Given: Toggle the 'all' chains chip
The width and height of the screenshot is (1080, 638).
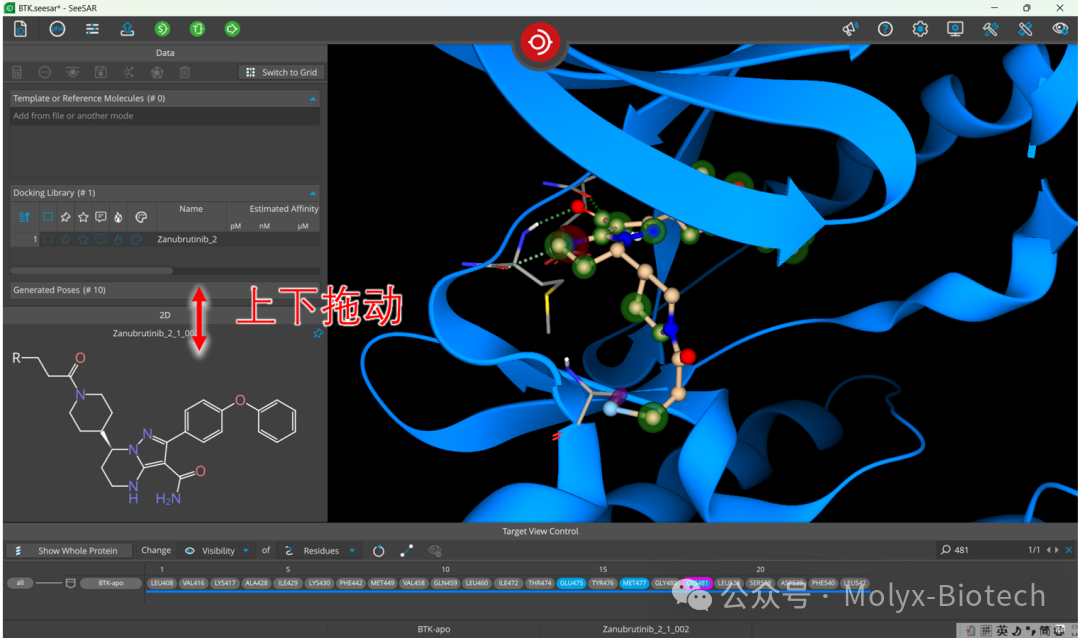Looking at the screenshot, I should 20,583.
